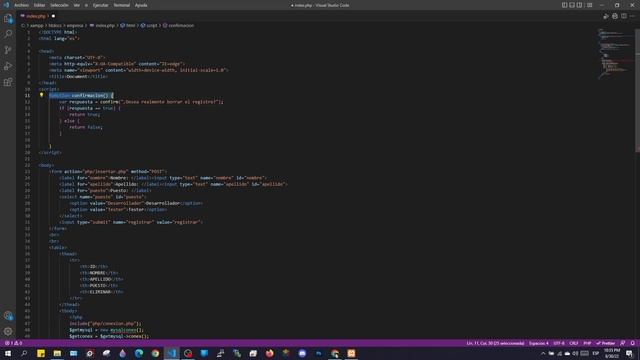Click the Espacios: 4 indentation status
Screen dimensions: 640x360
point(538,343)
